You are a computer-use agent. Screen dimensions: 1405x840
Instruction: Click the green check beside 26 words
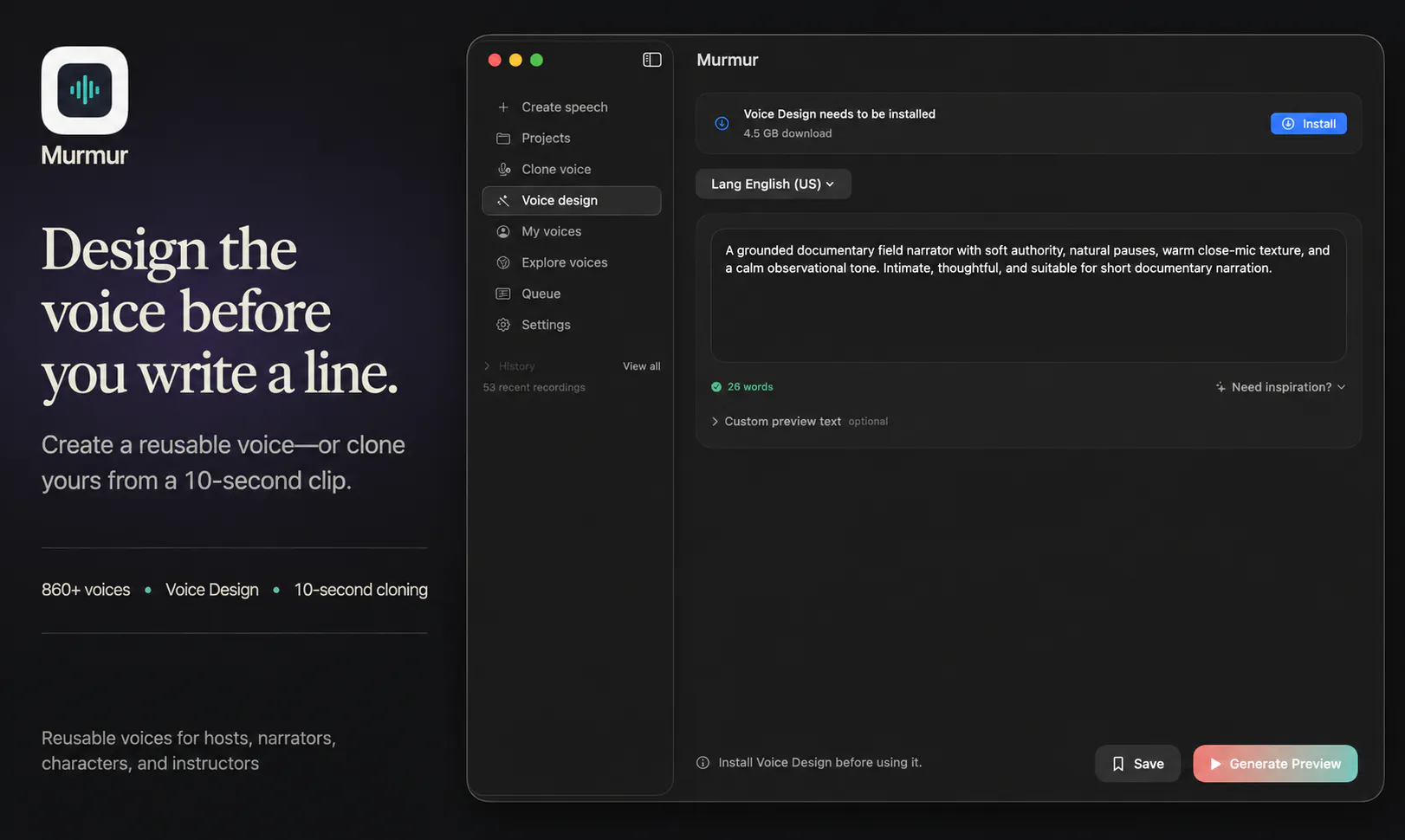click(716, 387)
